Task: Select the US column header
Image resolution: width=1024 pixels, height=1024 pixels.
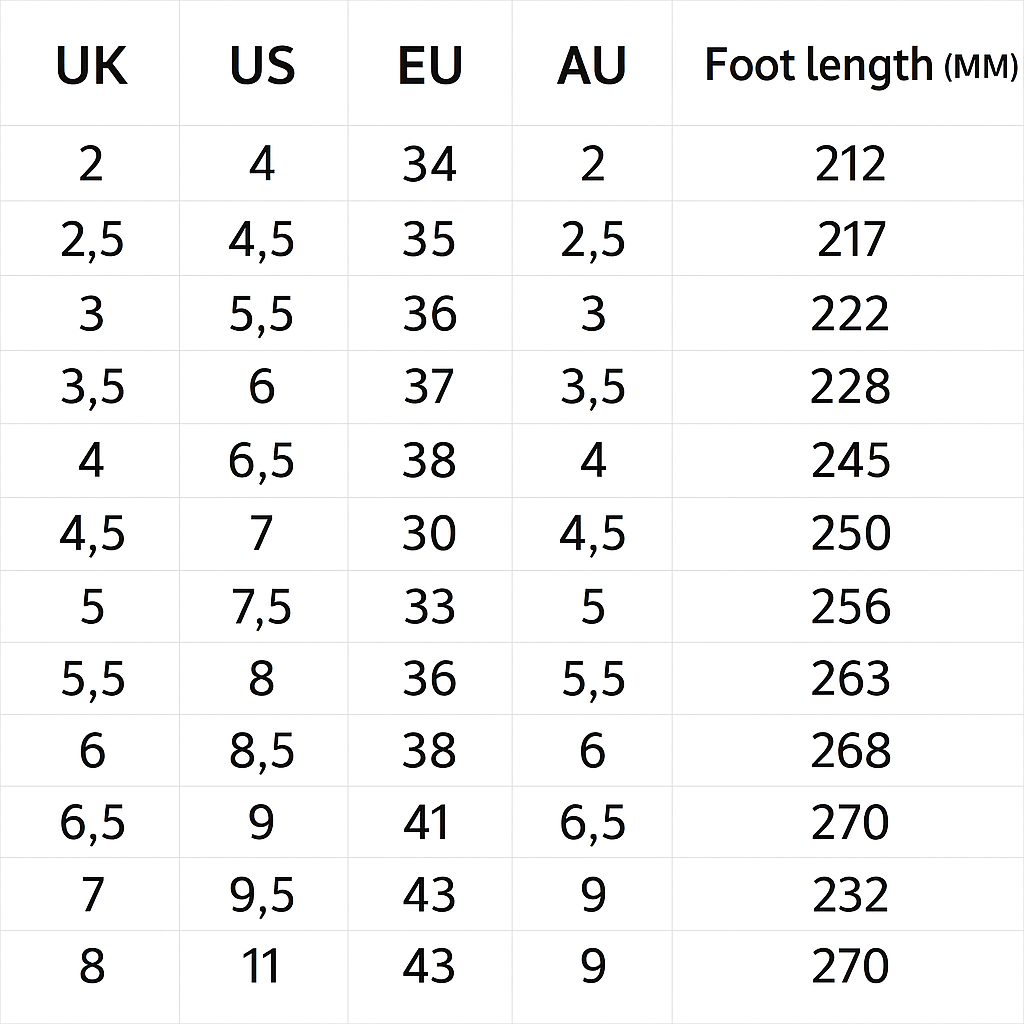Action: [262, 66]
